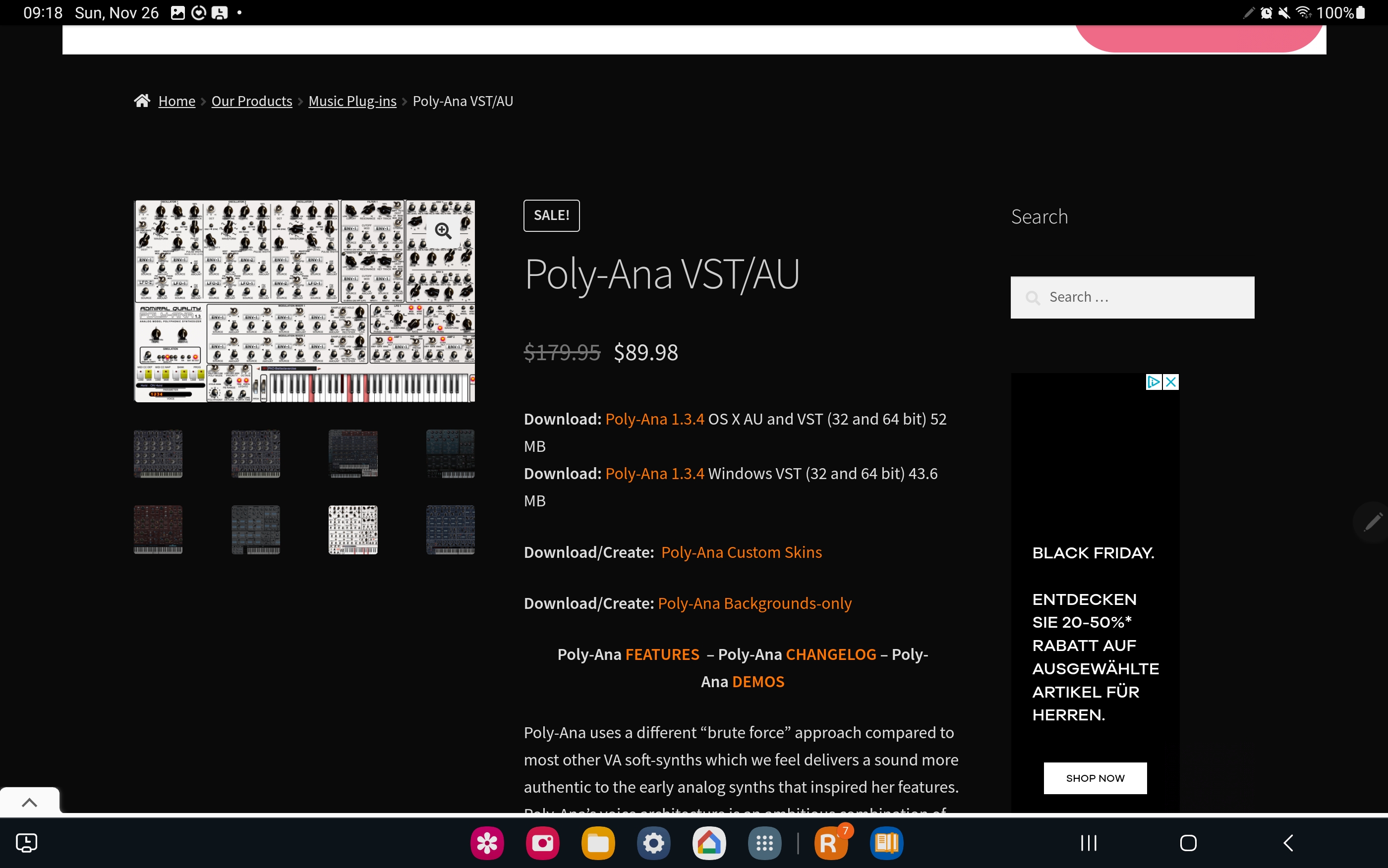Open the Home breadcrumb link
This screenshot has width=1388, height=868.
pos(177,101)
